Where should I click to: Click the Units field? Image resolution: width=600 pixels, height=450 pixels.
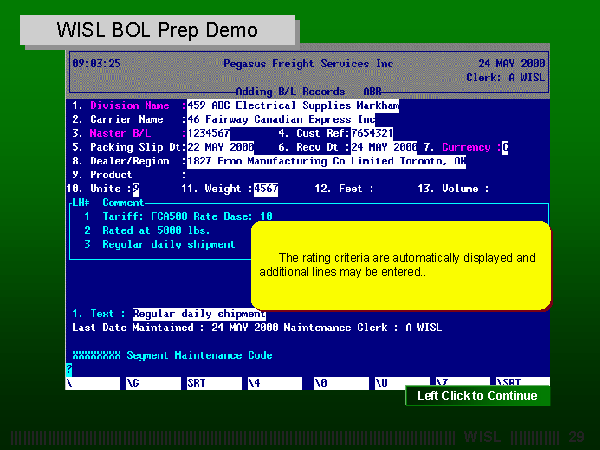136,188
